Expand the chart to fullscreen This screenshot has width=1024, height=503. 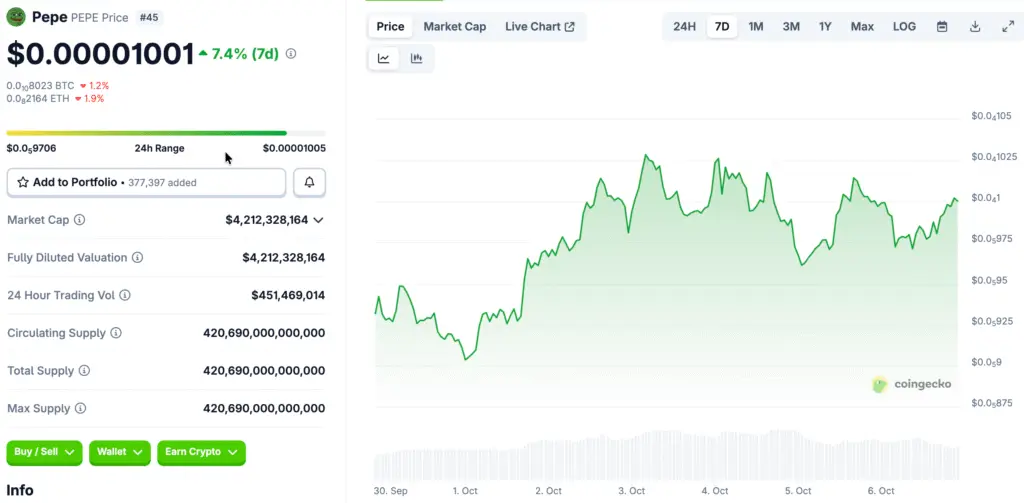[1007, 27]
